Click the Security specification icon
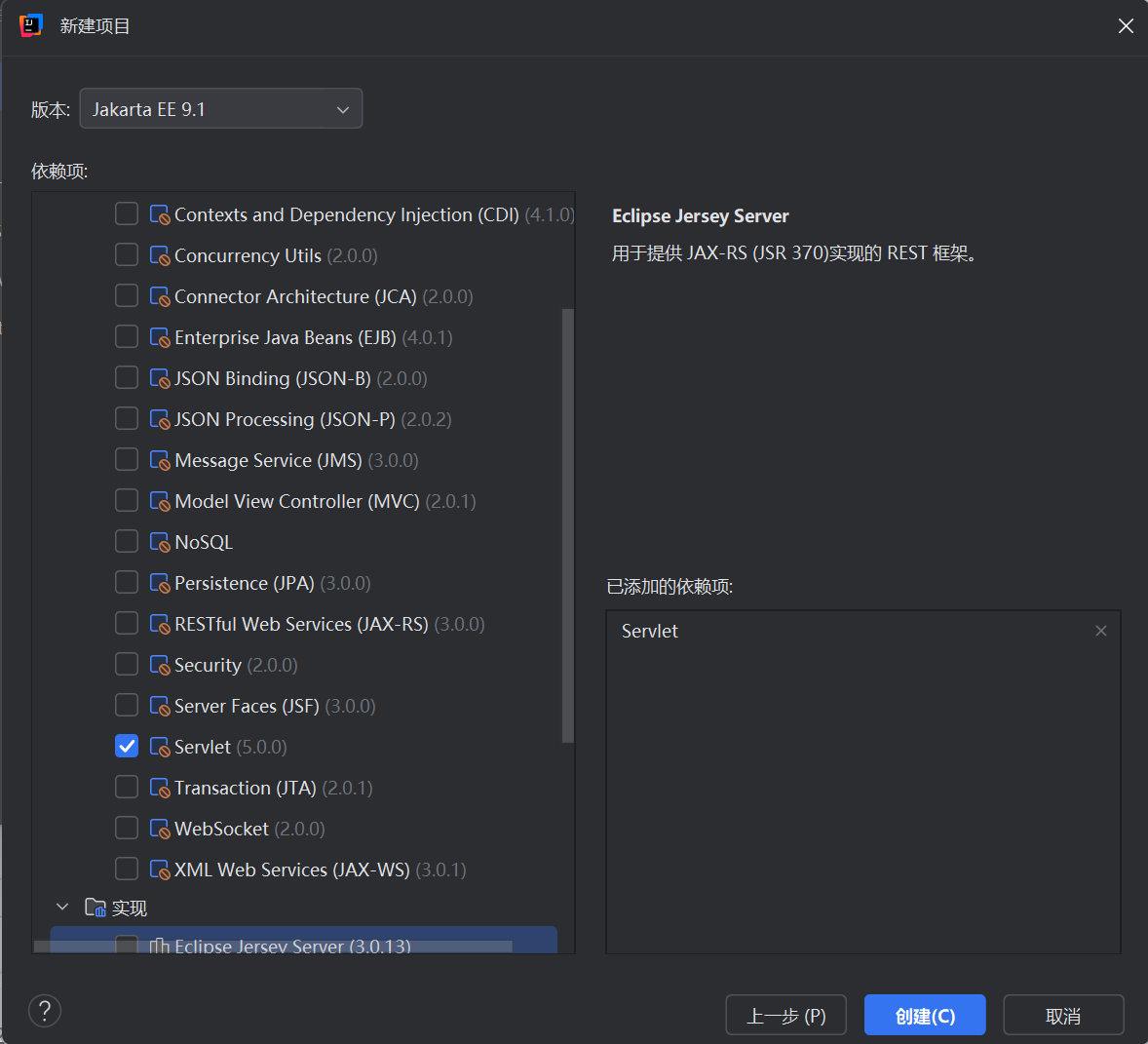This screenshot has width=1148, height=1044. coord(160,665)
